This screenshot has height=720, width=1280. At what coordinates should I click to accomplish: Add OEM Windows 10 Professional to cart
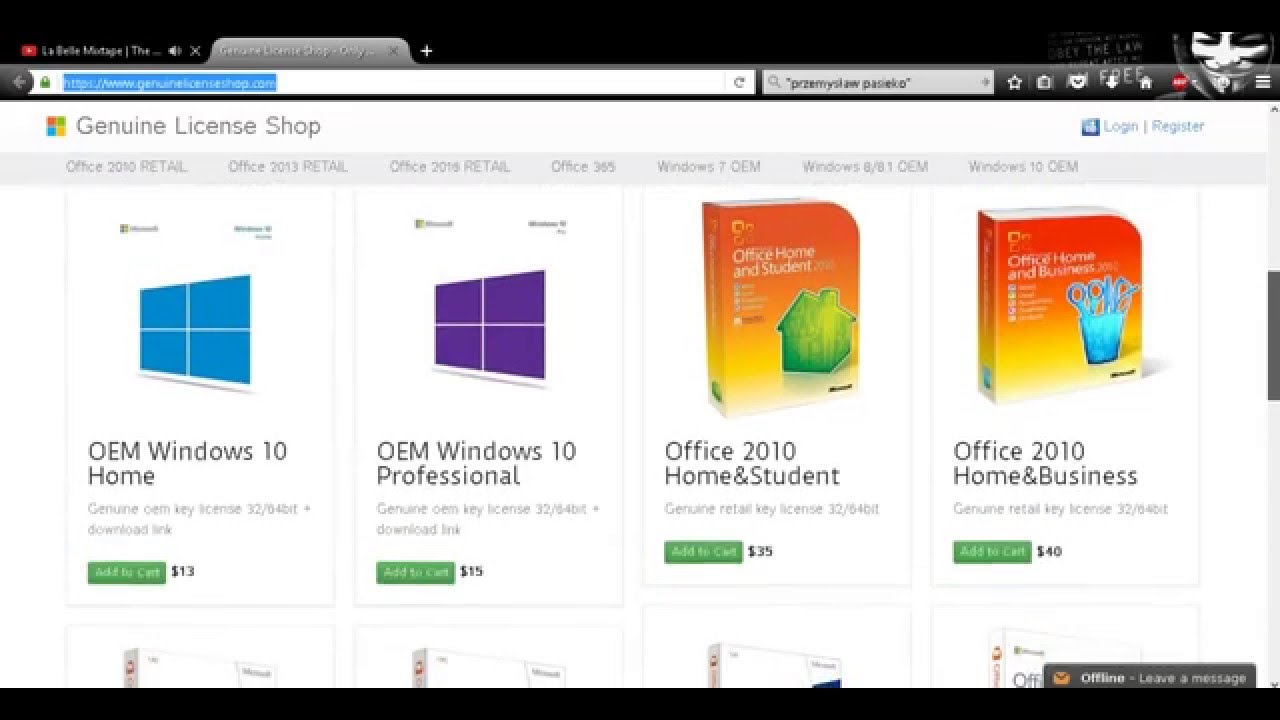[x=416, y=572]
